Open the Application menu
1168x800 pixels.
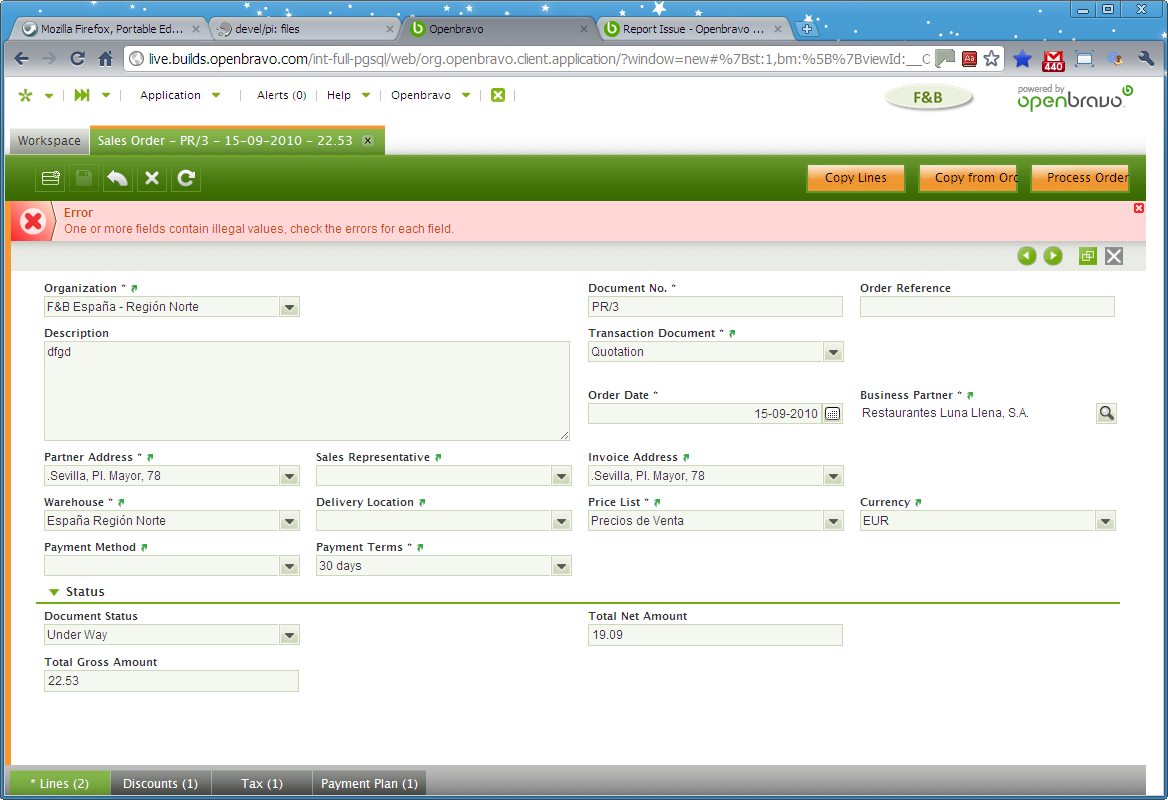coord(170,95)
